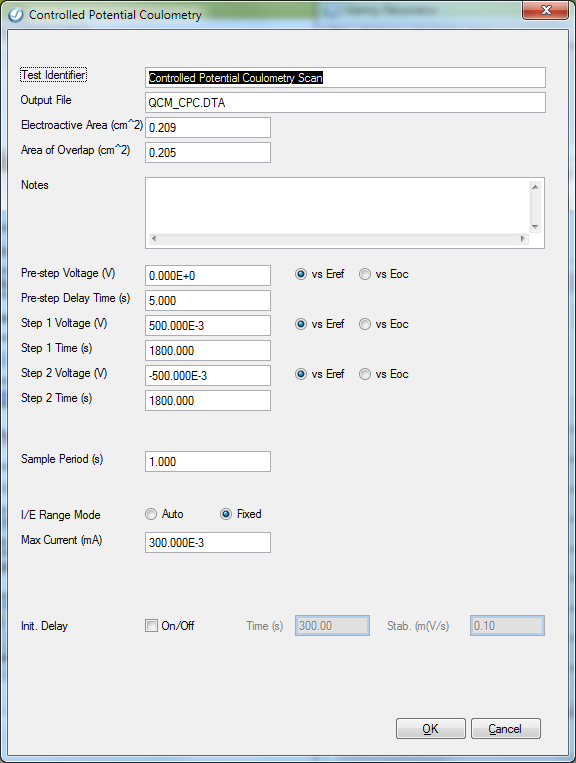The width and height of the screenshot is (576, 763).
Task: Click the Electroactive Area input field
Action: point(208,127)
